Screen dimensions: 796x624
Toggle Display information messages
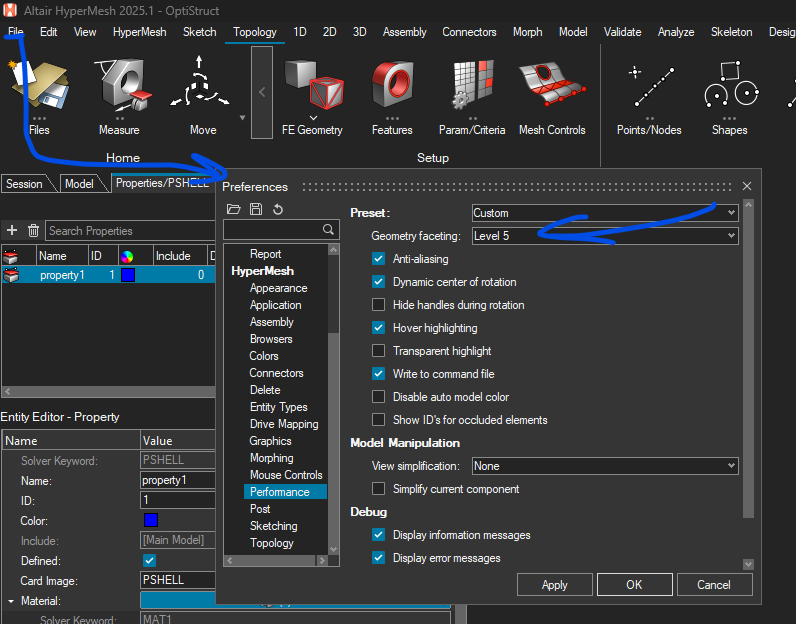[378, 535]
